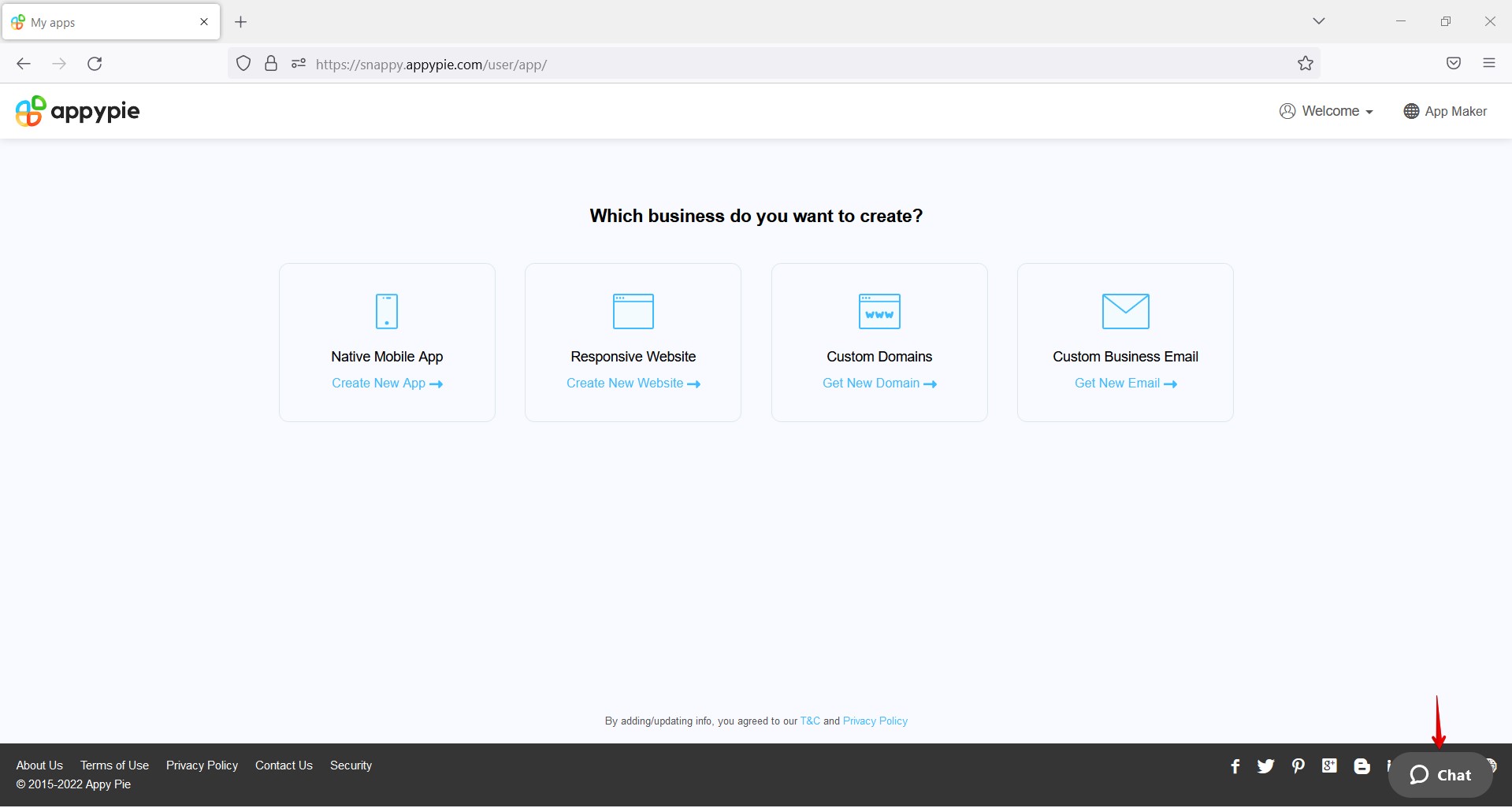Viewport: 1512px width, 808px height.
Task: Click the site security padlock icon
Action: pyautogui.click(x=271, y=64)
